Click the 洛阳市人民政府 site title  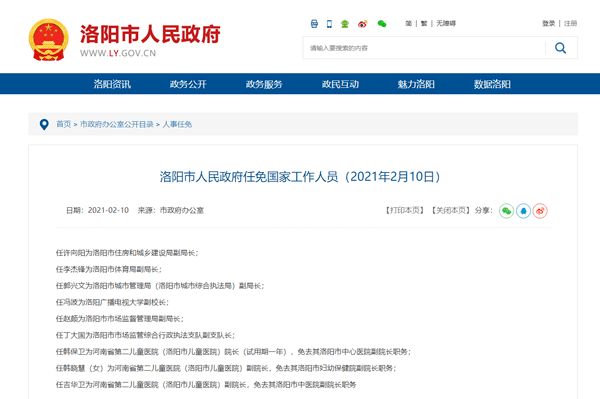point(150,34)
